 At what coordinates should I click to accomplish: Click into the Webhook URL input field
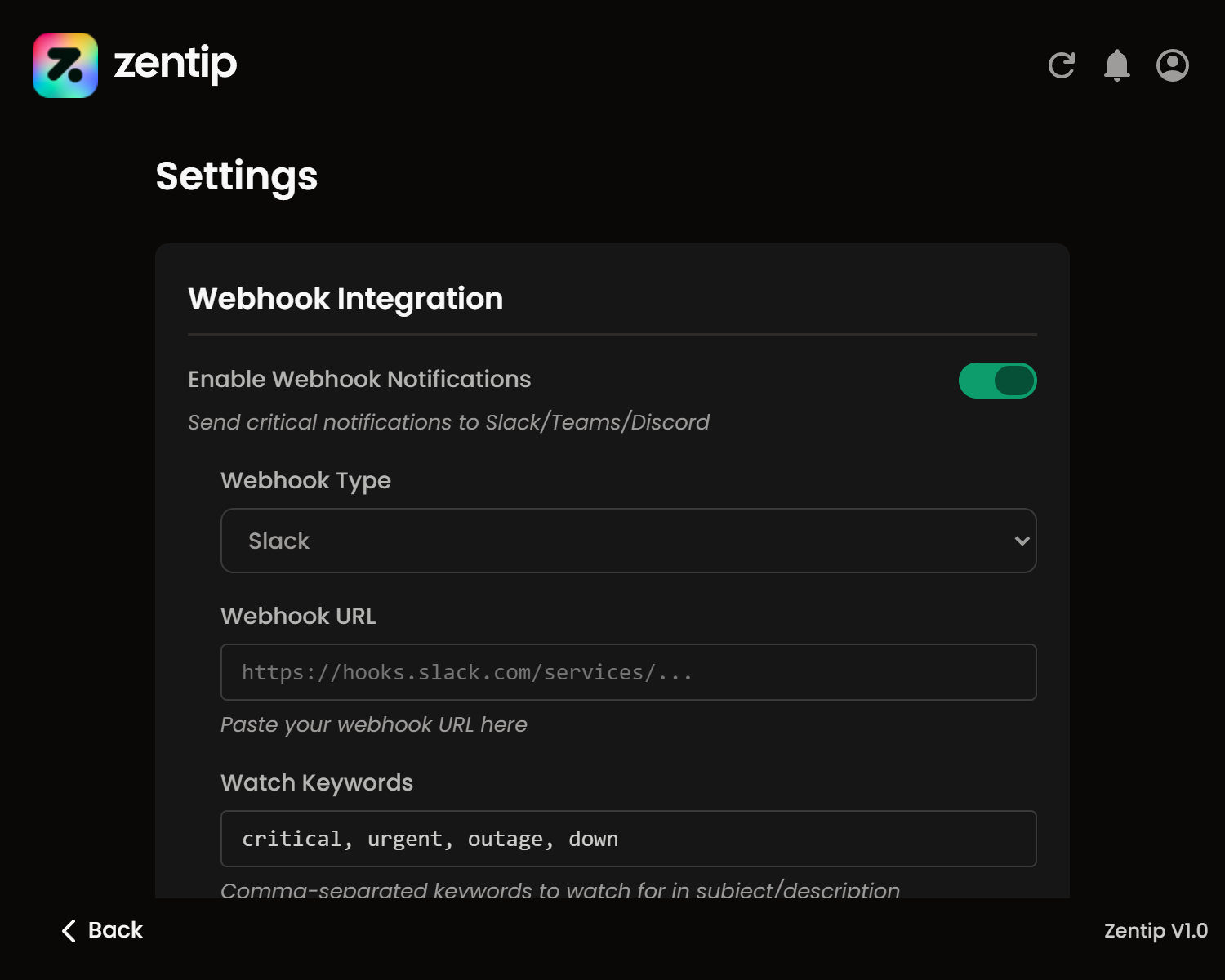(x=629, y=672)
